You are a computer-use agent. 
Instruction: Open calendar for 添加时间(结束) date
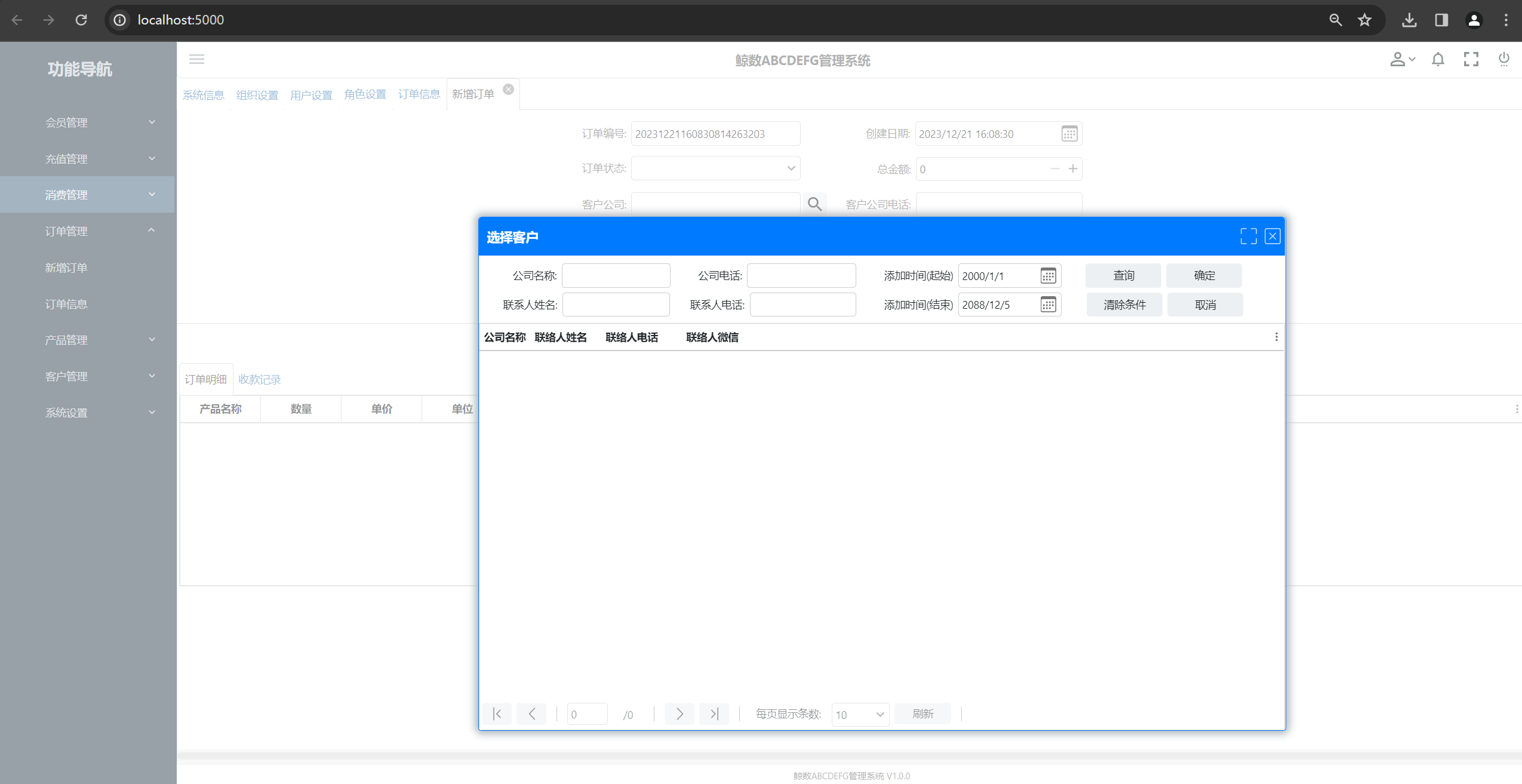(x=1048, y=305)
